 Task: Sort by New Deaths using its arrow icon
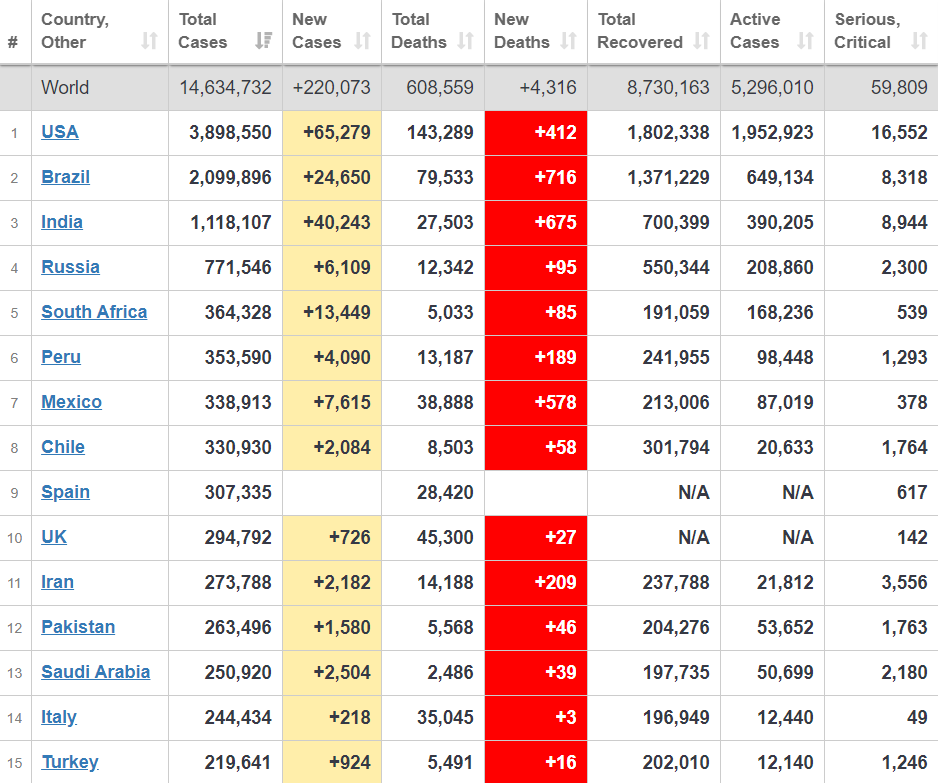569,41
